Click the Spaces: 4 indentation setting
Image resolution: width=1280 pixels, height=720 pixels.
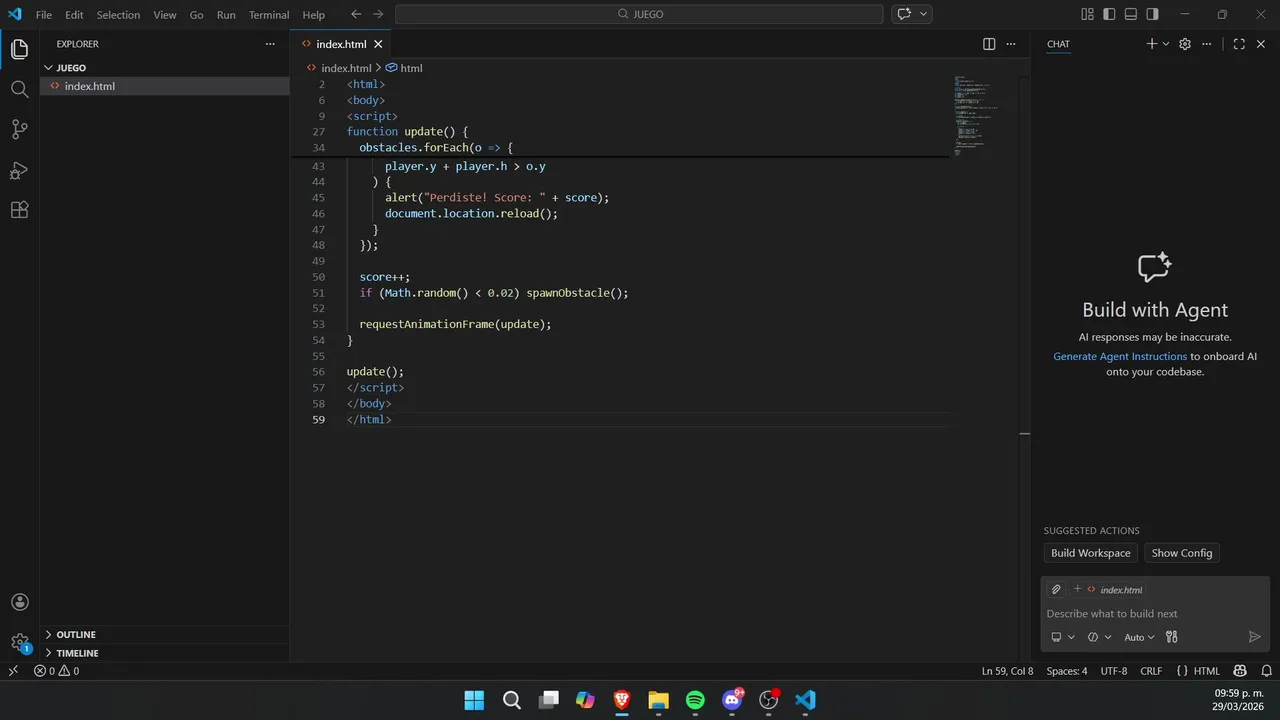point(1067,671)
